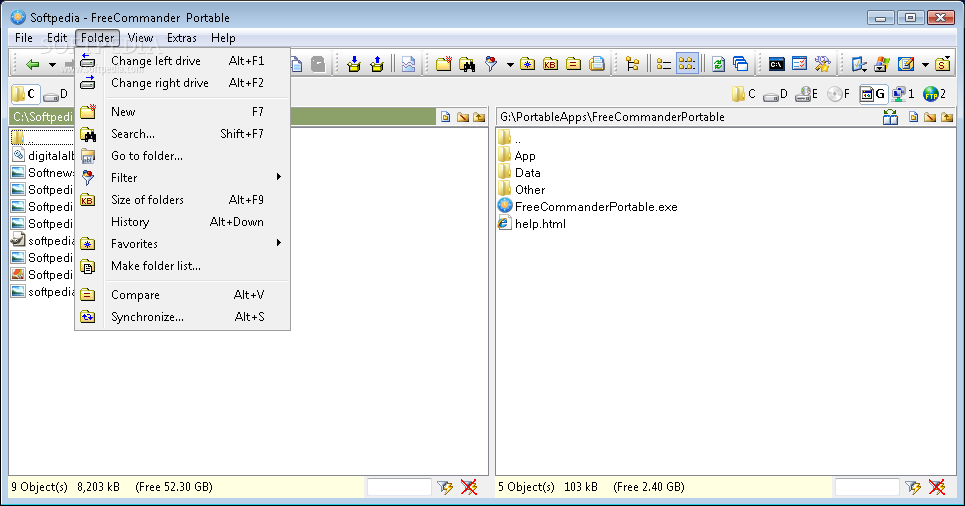Screen dimensions: 965x506
Task: Switch to list view toolbar icon
Action: click(x=663, y=64)
